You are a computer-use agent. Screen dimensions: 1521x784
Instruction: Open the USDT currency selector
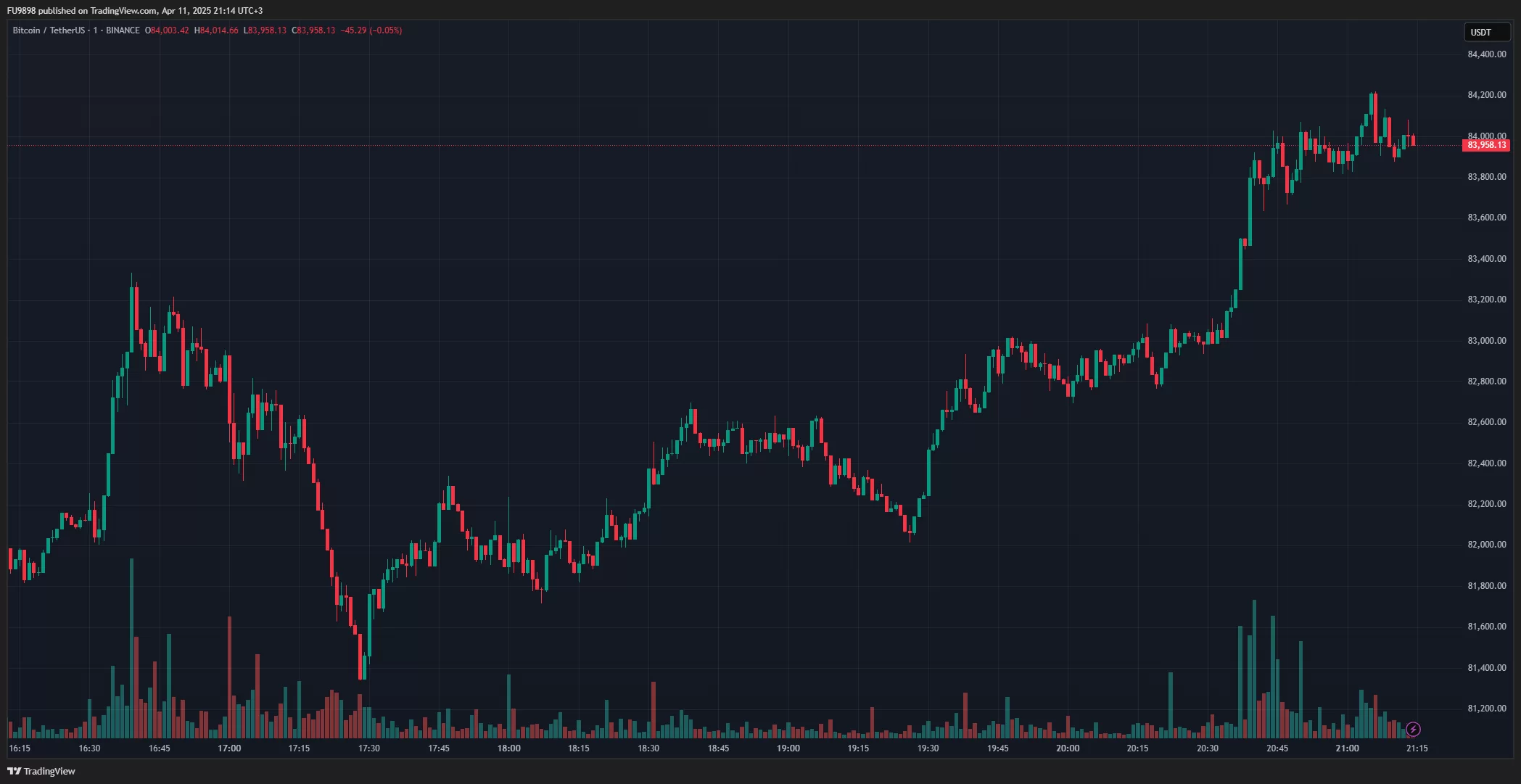[x=1485, y=32]
